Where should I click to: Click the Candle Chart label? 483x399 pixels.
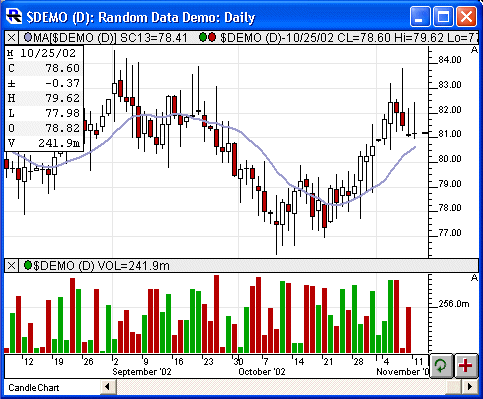tap(34, 388)
